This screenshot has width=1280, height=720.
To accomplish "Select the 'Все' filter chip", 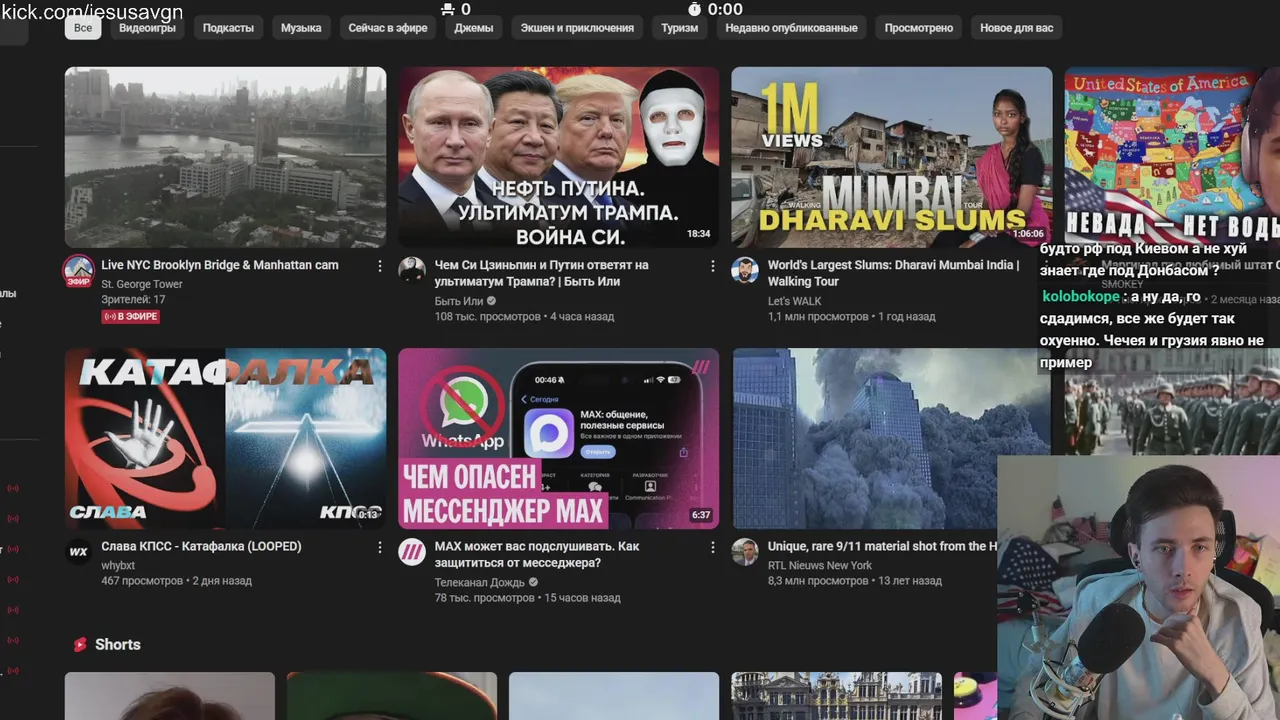I will (x=83, y=28).
